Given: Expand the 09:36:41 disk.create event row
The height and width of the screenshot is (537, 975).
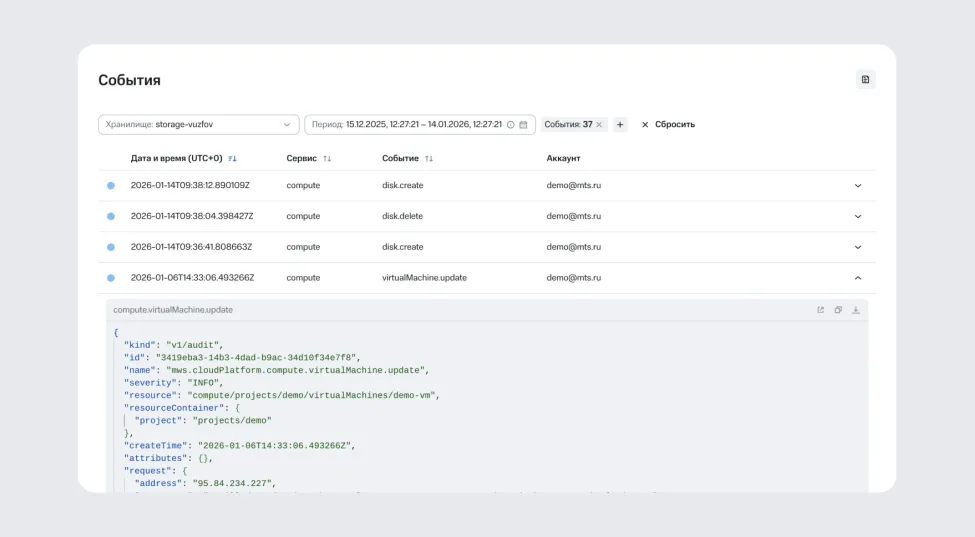Looking at the screenshot, I should (x=857, y=247).
